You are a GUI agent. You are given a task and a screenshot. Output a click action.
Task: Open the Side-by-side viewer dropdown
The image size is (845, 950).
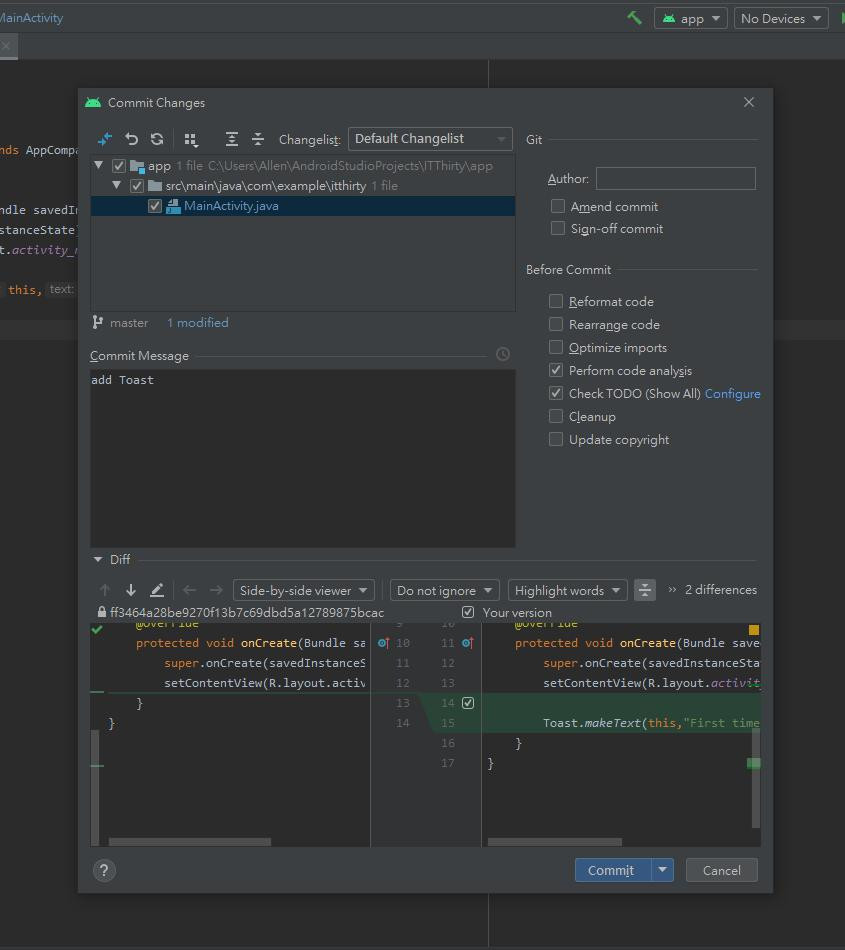click(x=304, y=590)
